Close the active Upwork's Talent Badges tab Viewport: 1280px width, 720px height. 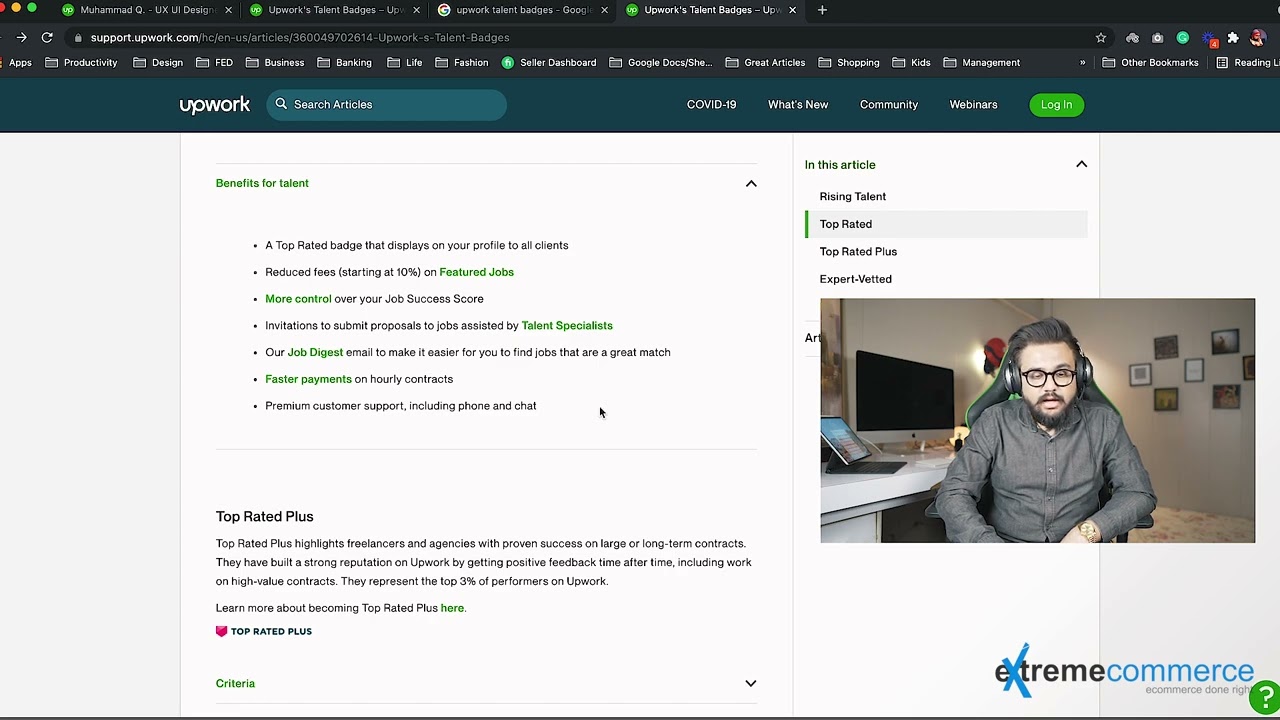point(793,10)
